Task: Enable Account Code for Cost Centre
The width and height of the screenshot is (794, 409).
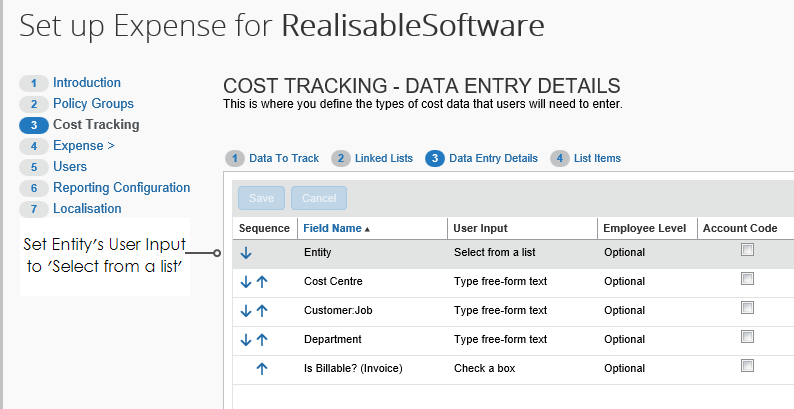Action: point(747,280)
